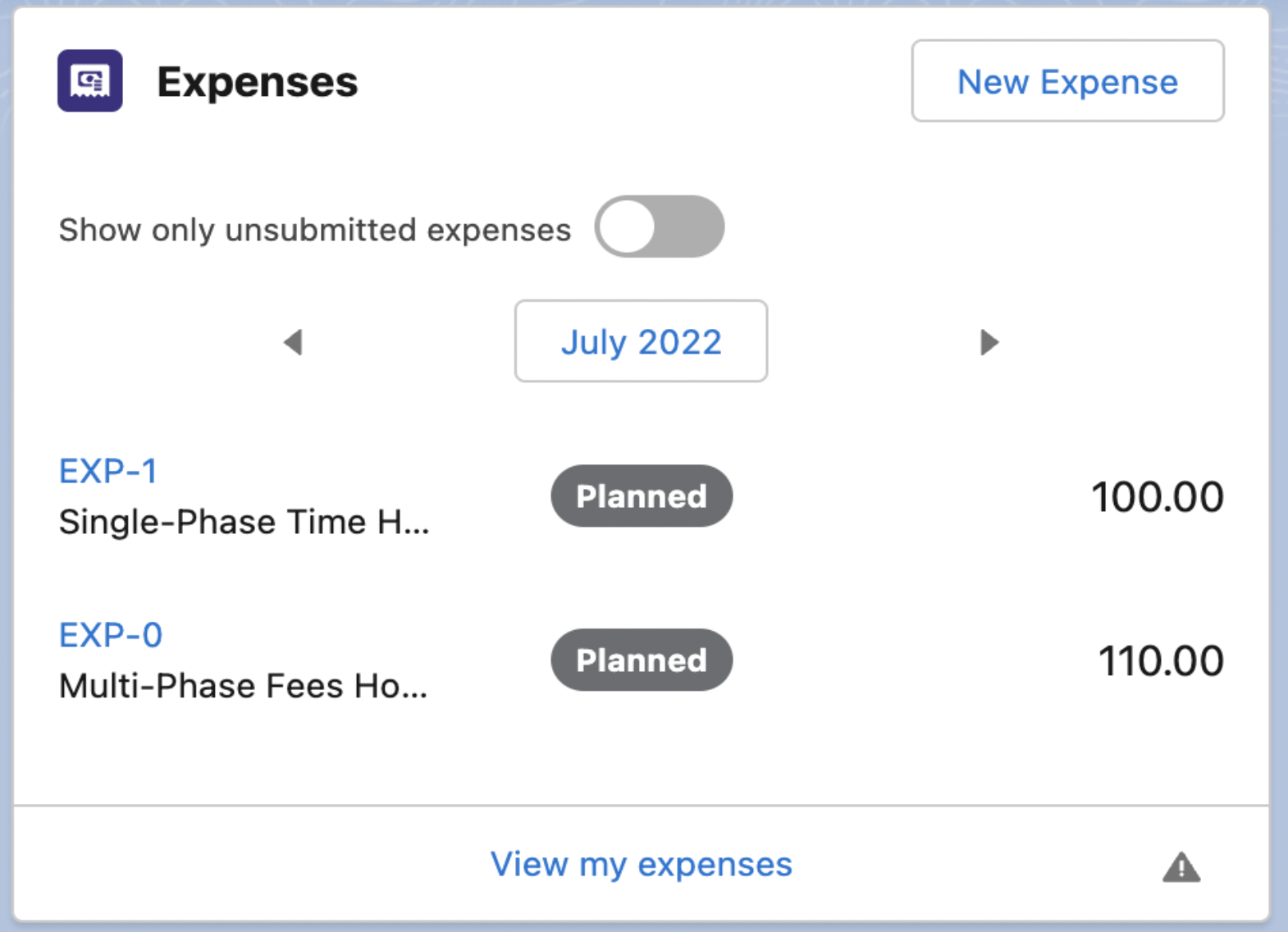Select the Planned status badge for EXP-1
Image resolution: width=1288 pixels, height=932 pixels.
[641, 495]
